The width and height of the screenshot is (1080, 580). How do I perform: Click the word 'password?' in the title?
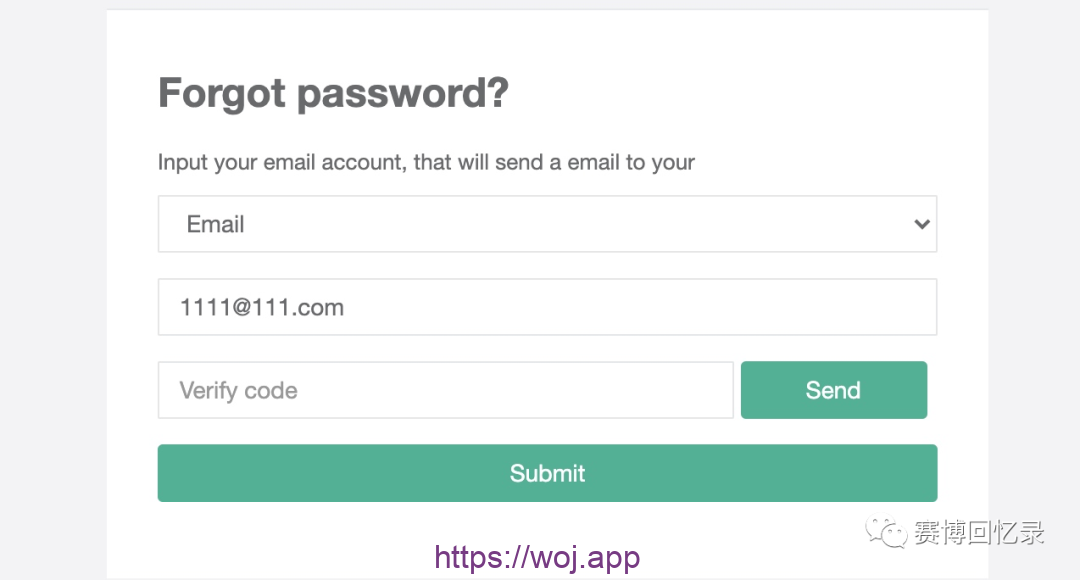tap(403, 94)
